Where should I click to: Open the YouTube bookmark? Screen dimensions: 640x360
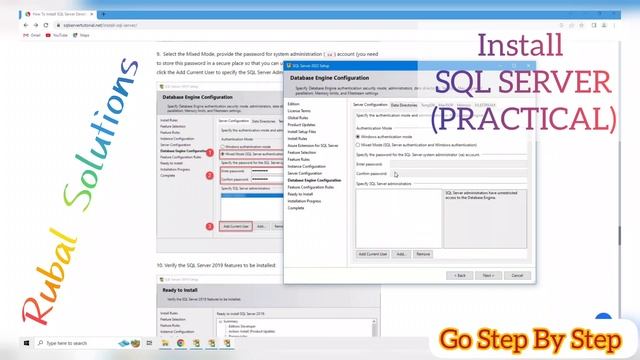point(56,36)
